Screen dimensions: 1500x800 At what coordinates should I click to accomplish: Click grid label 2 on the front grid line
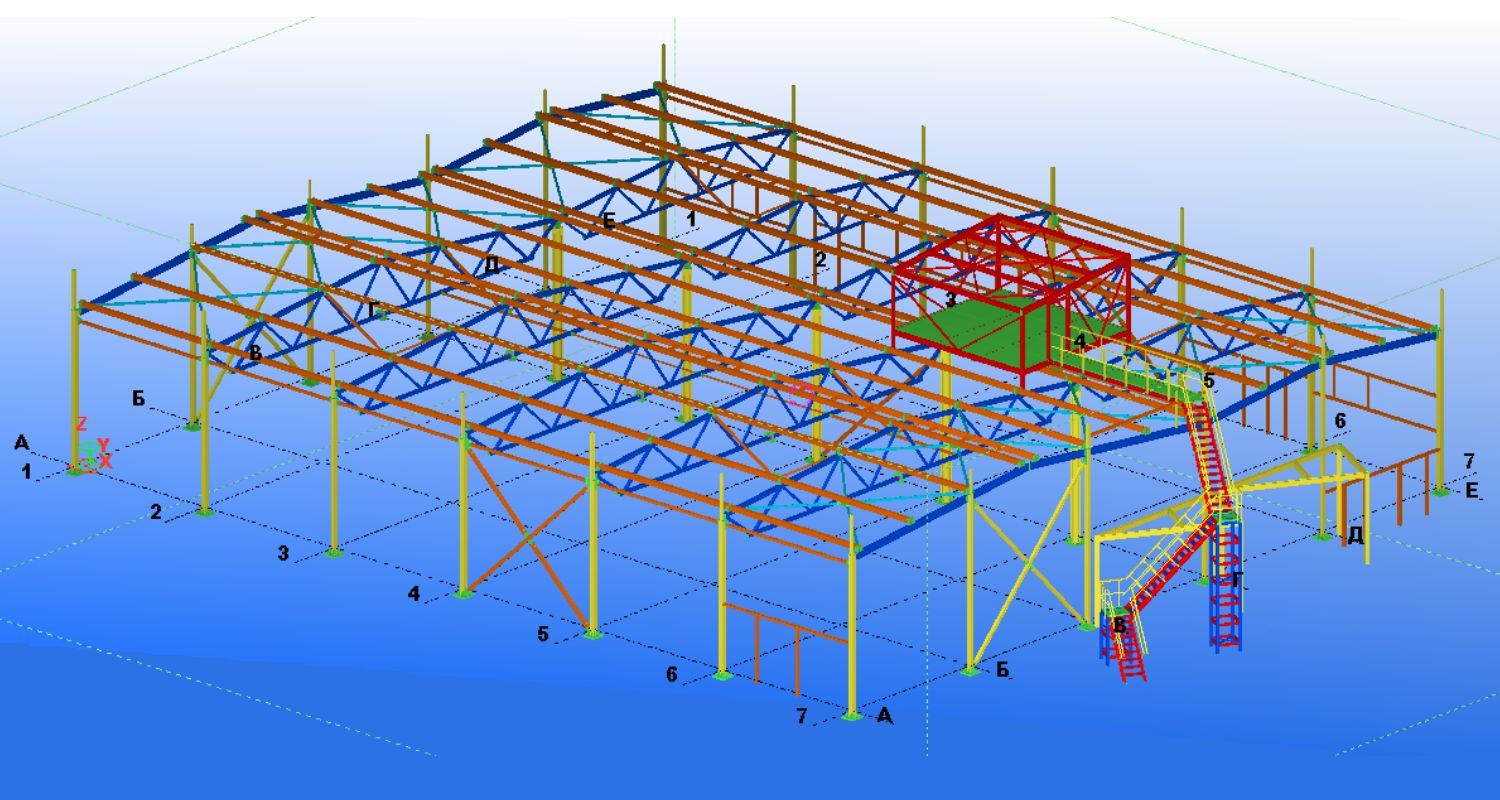pos(156,512)
